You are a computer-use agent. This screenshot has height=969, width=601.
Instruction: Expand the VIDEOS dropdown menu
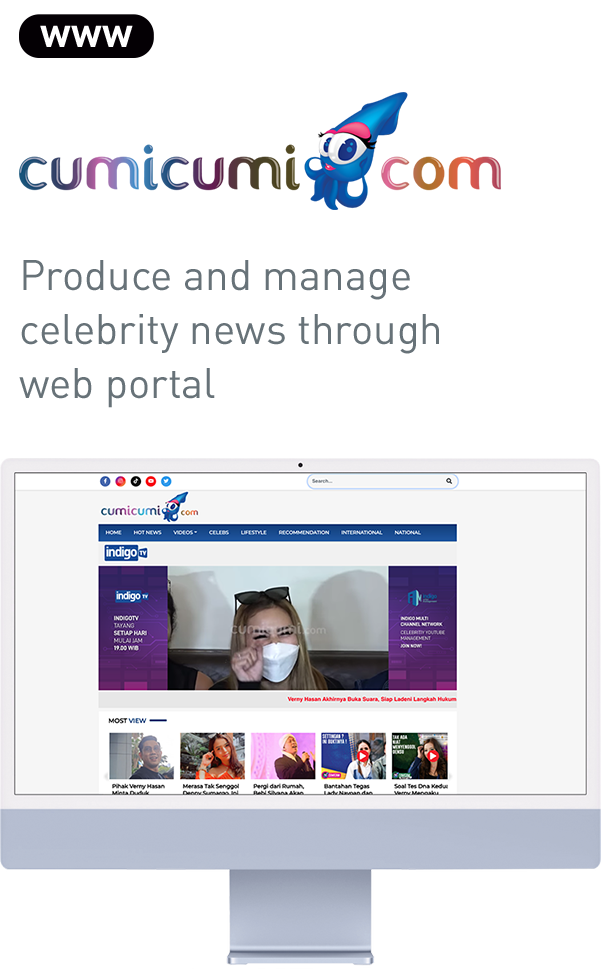pyautogui.click(x=185, y=533)
